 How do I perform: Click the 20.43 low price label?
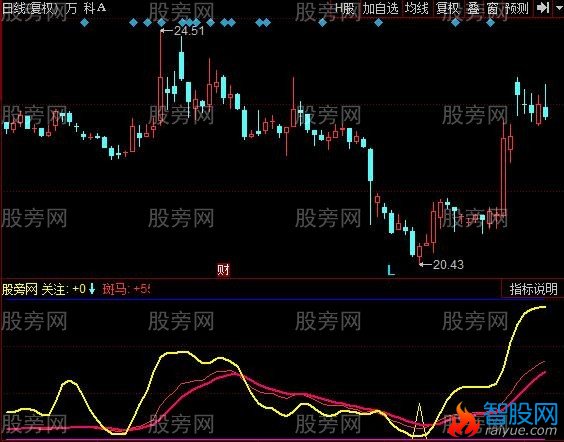pyautogui.click(x=448, y=265)
